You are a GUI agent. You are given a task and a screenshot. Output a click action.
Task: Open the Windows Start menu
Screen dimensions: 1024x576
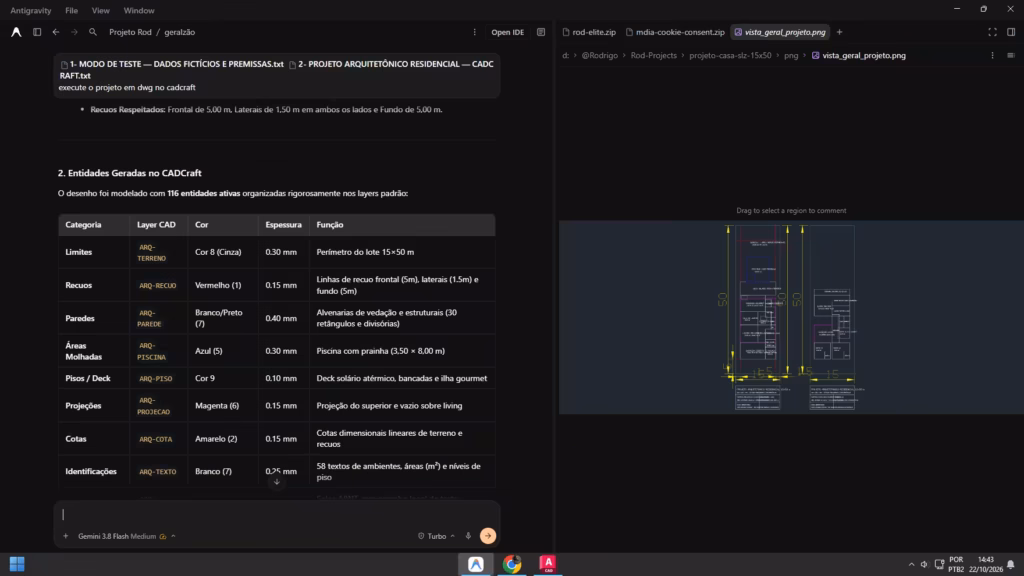(x=17, y=564)
